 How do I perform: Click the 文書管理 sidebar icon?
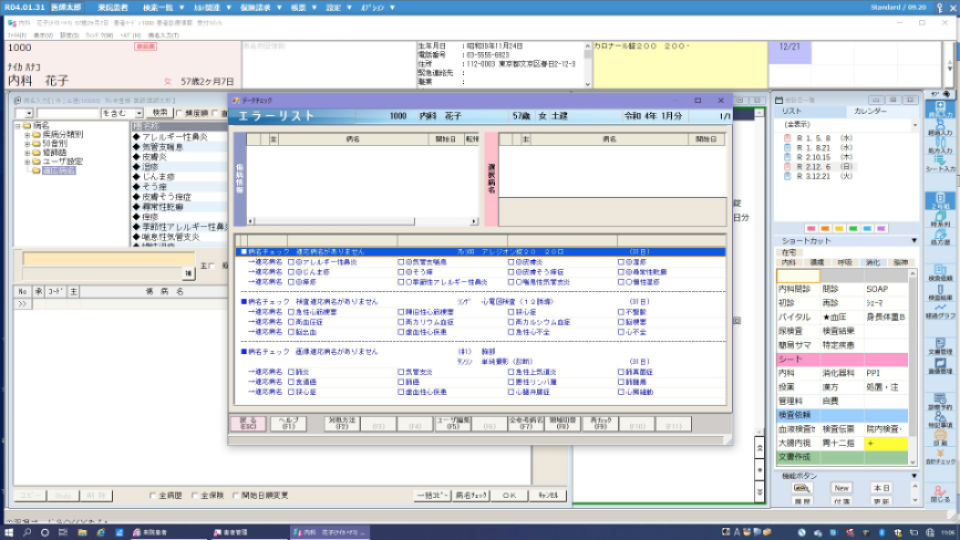coord(940,344)
